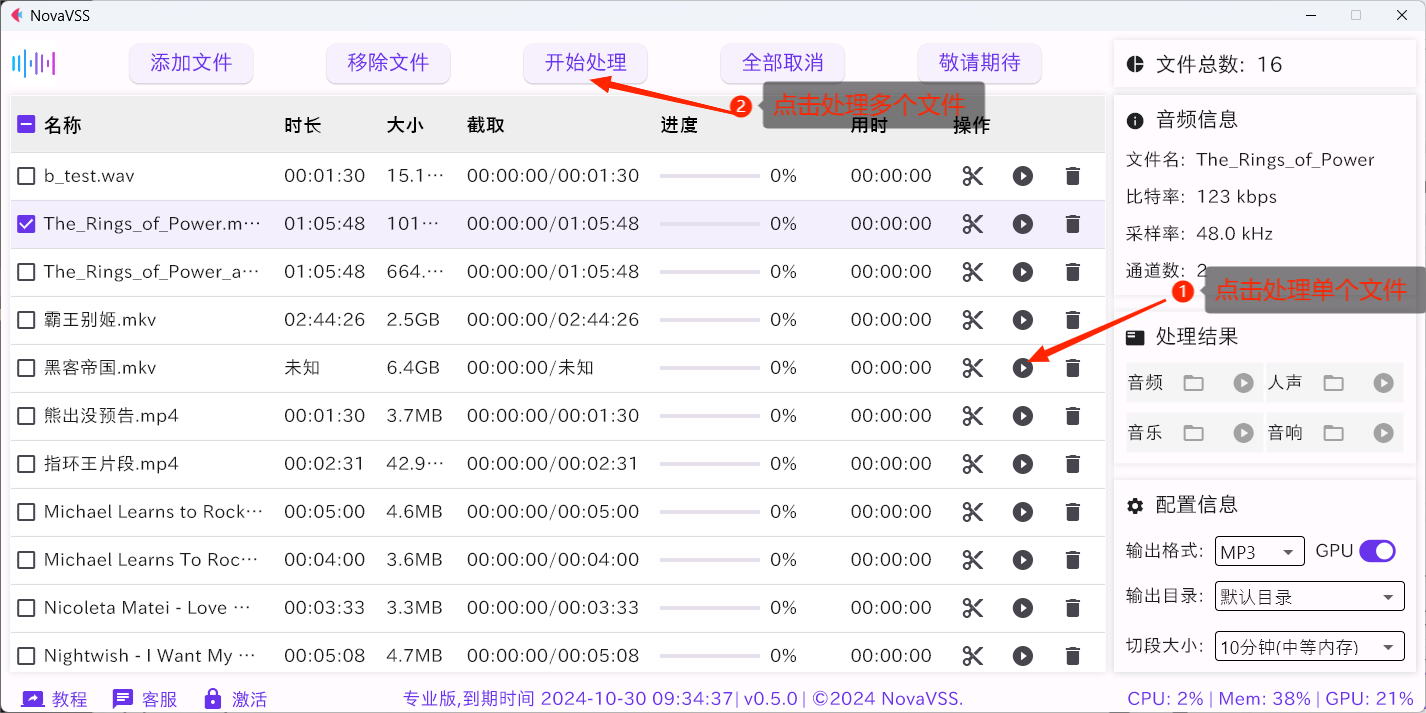Disable the GPU toggle switch
The width and height of the screenshot is (1426, 713).
coord(1378,551)
